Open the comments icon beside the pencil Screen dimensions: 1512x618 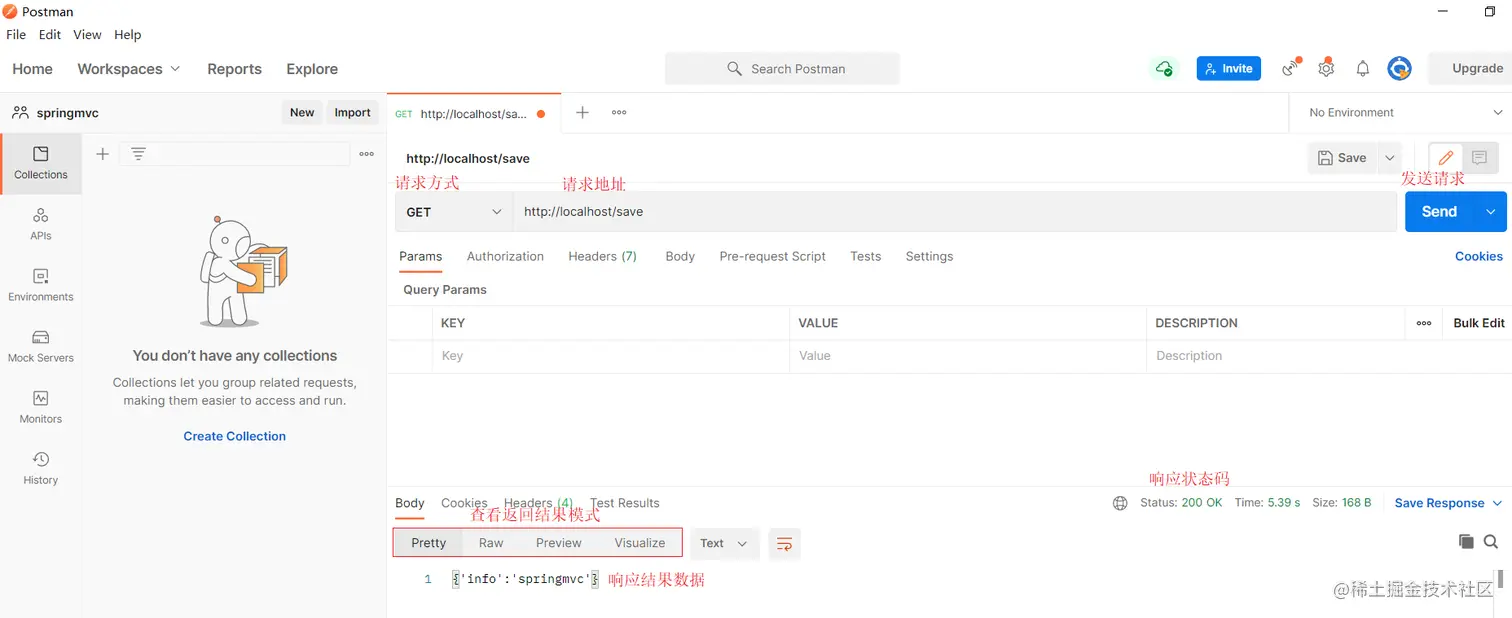[1480, 158]
